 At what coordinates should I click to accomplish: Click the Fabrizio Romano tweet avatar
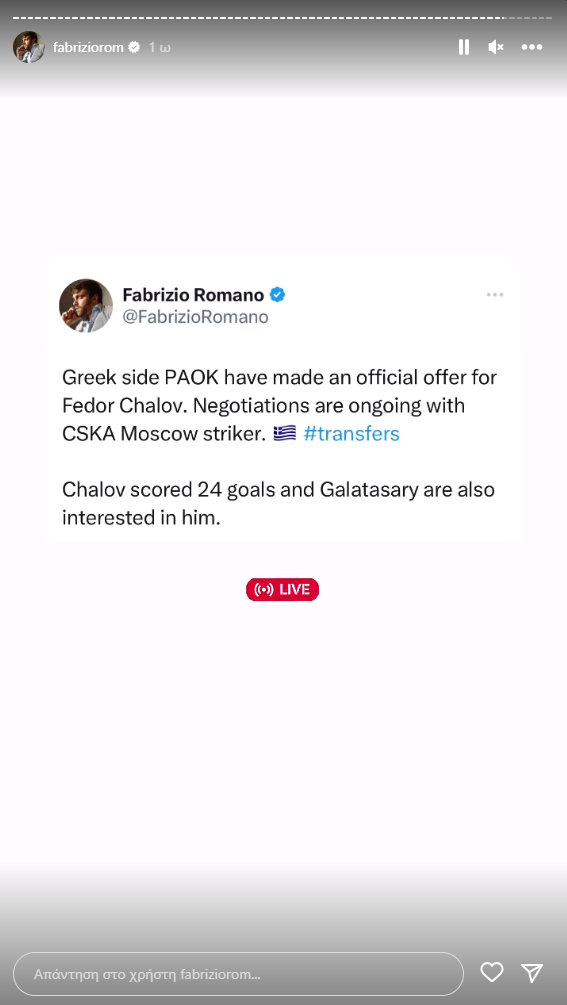86,305
